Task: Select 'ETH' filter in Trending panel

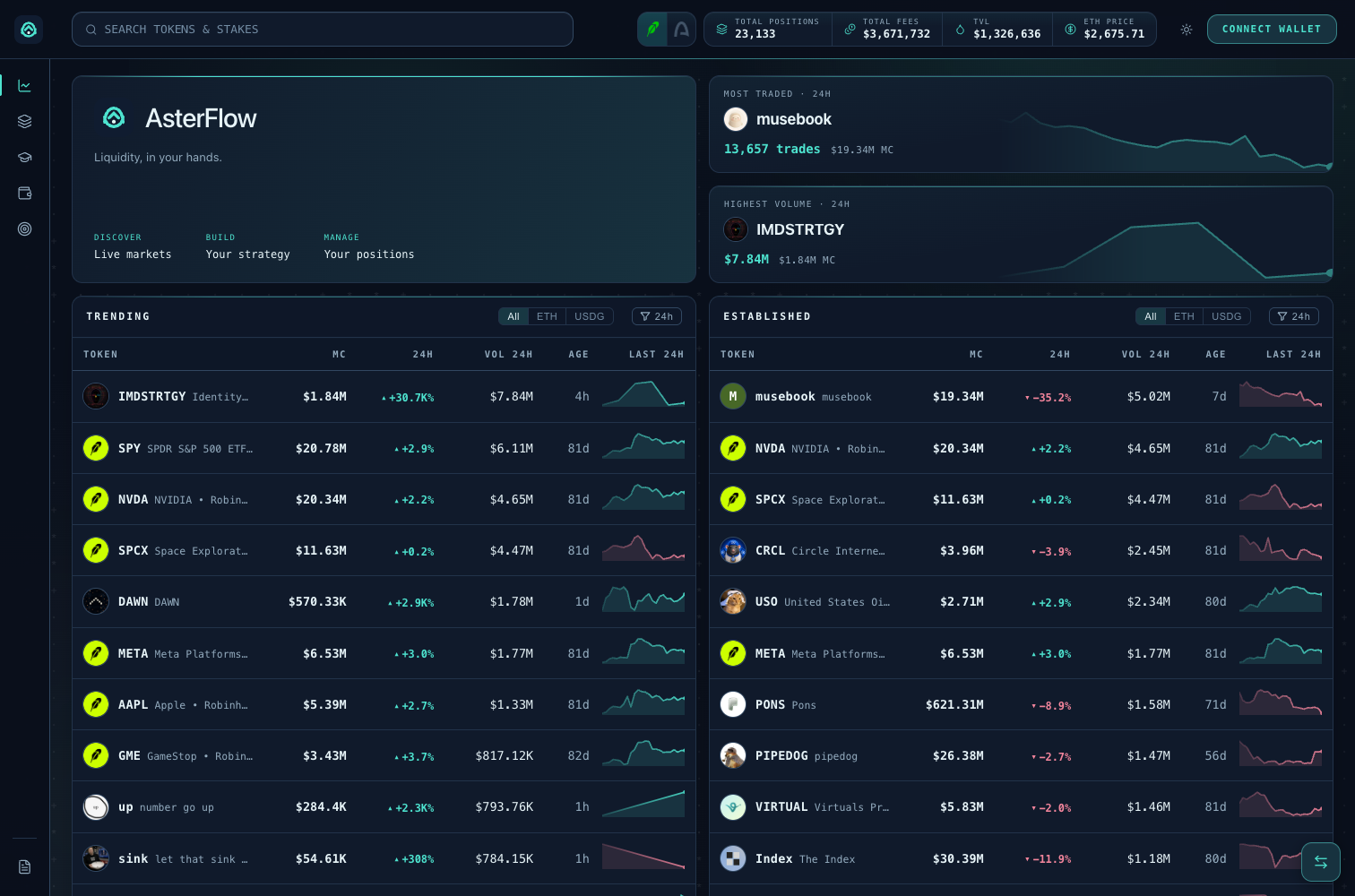Action: 547,316
